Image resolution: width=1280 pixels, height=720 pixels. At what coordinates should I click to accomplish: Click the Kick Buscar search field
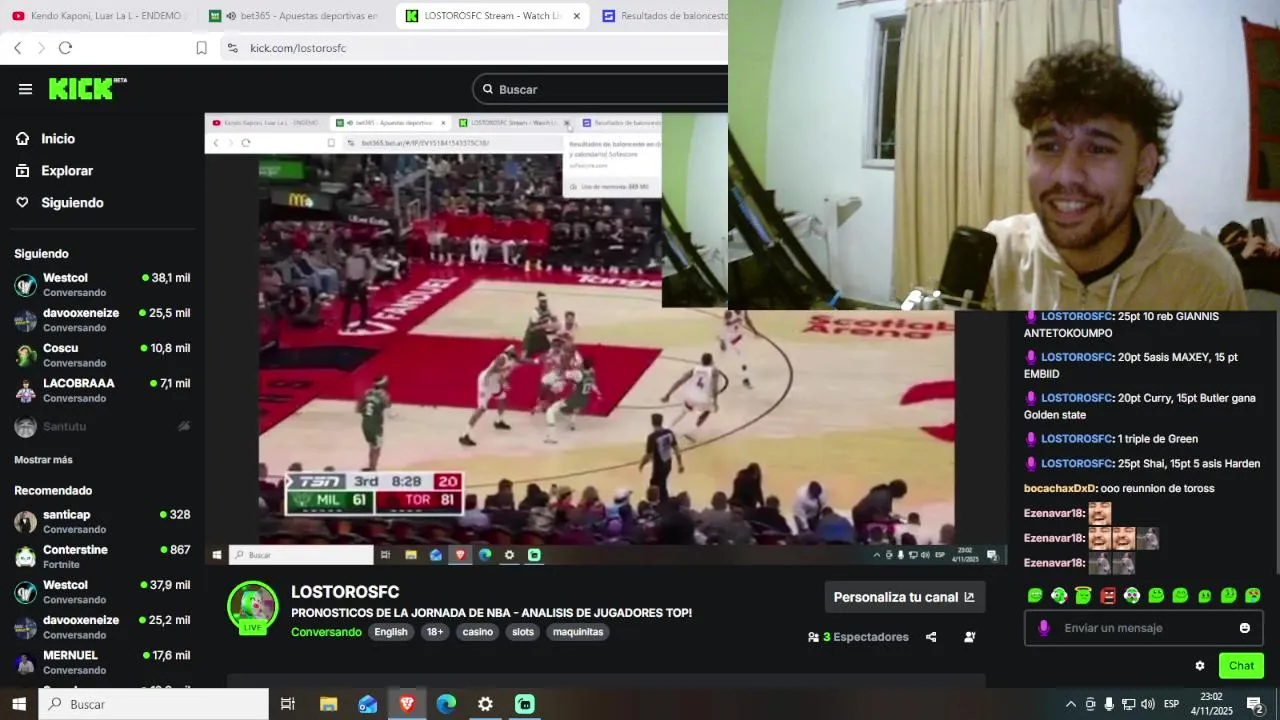(600, 89)
